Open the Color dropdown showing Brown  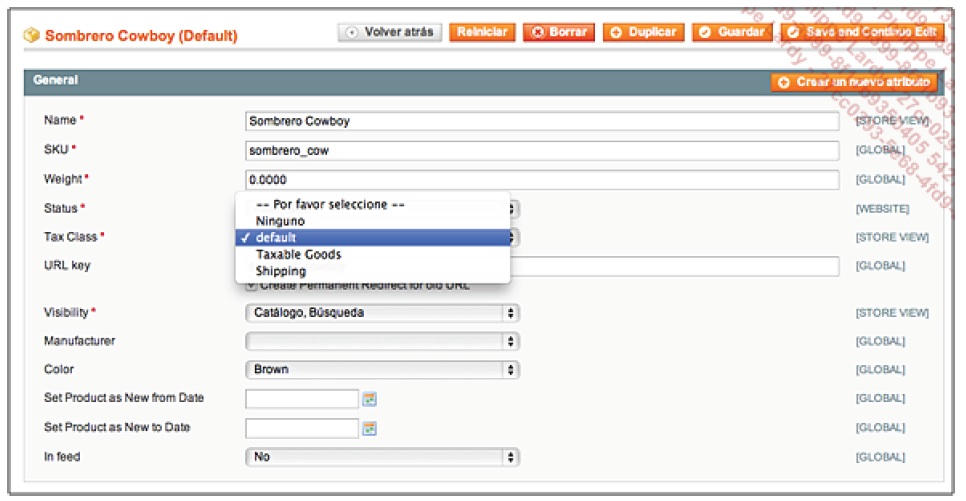[382, 369]
